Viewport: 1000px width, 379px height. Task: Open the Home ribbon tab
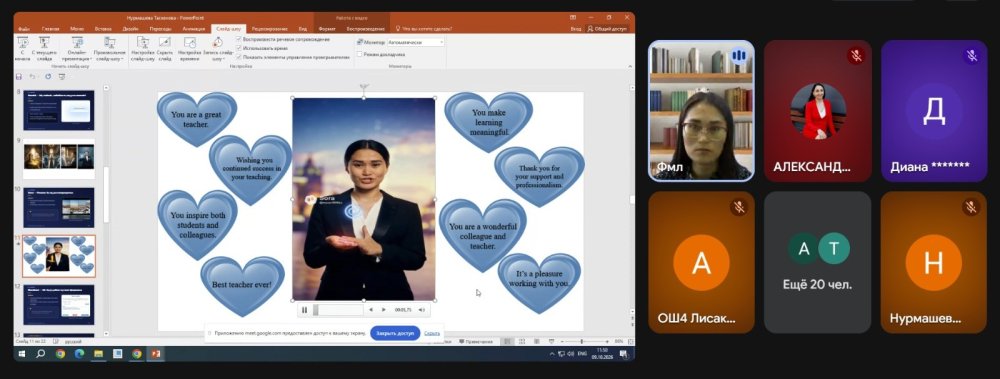pyautogui.click(x=50, y=29)
